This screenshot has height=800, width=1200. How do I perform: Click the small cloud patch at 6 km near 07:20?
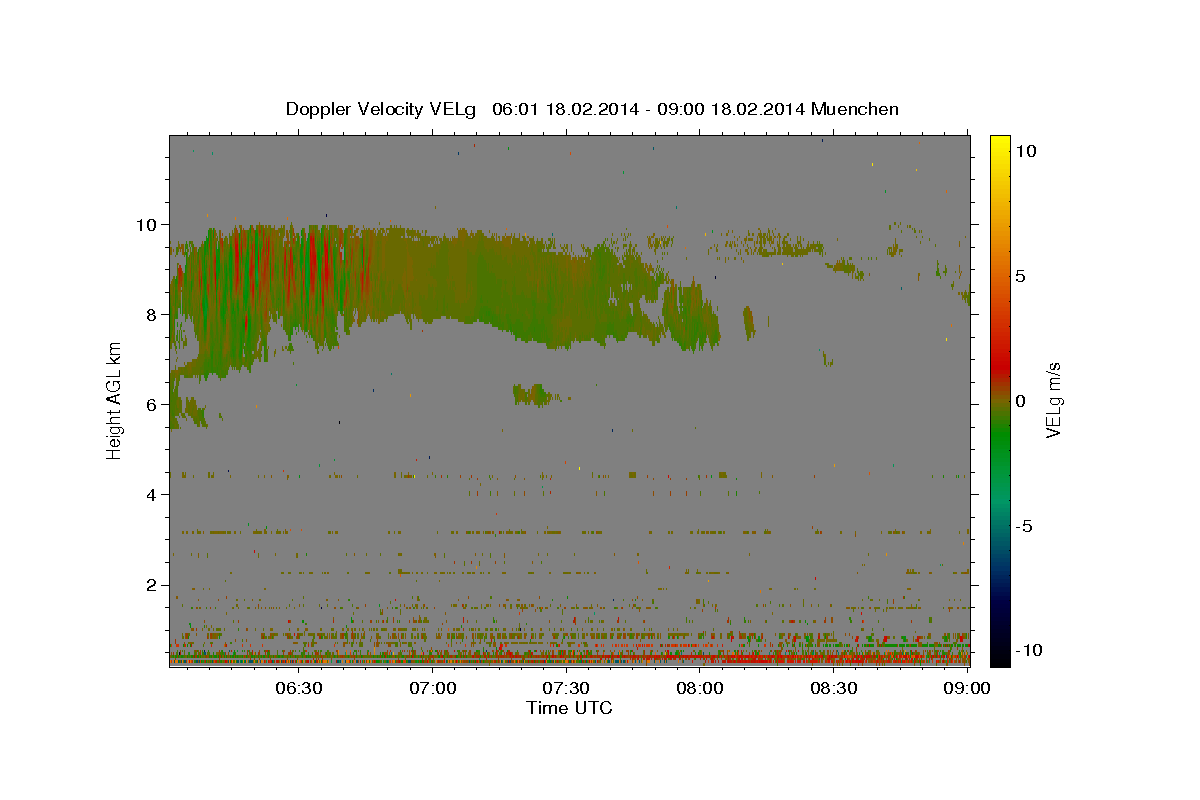[532, 394]
